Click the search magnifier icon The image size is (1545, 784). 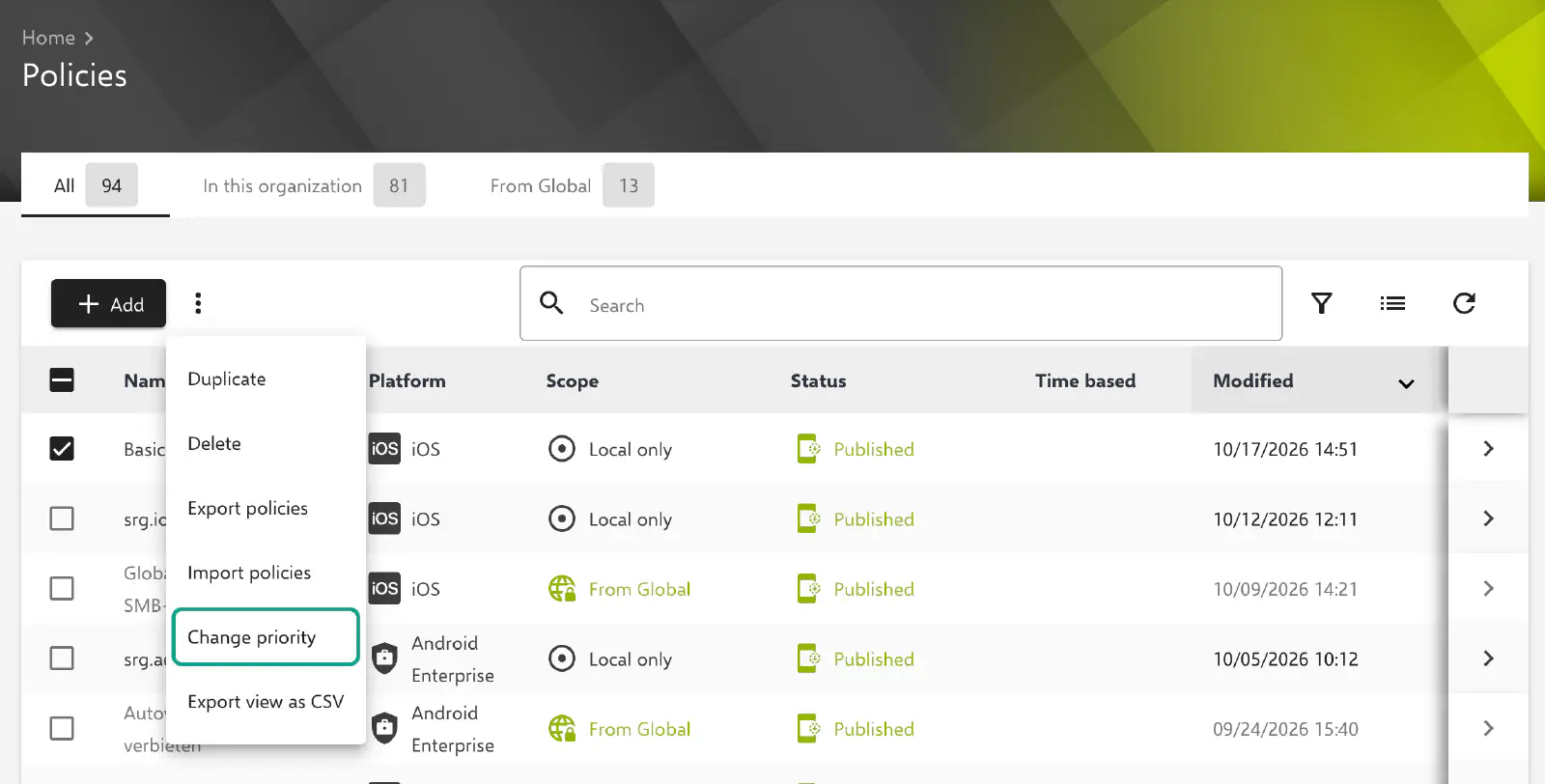[551, 303]
